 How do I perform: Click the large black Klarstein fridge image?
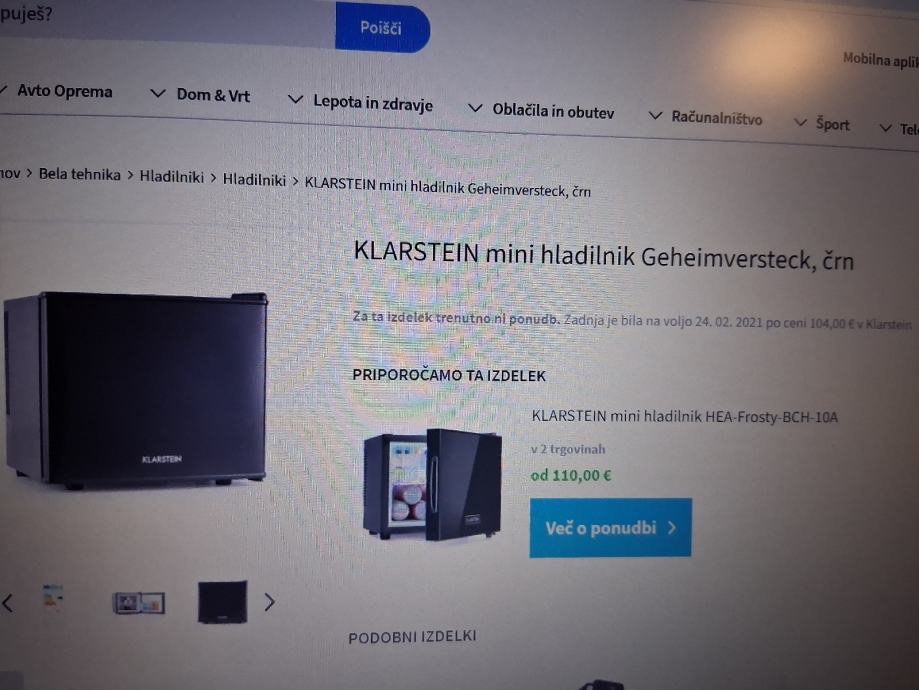[x=136, y=390]
